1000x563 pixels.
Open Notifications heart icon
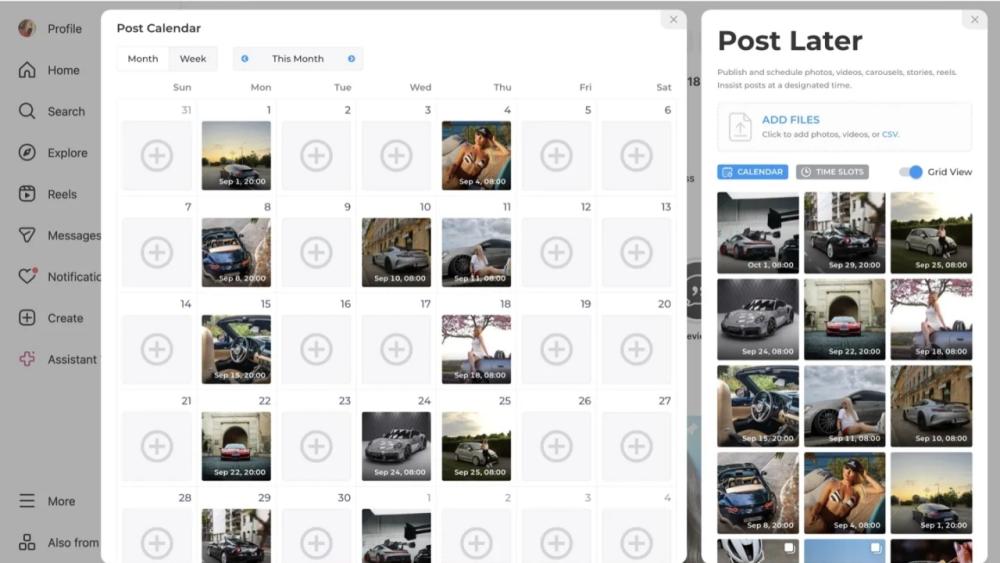click(x=27, y=276)
